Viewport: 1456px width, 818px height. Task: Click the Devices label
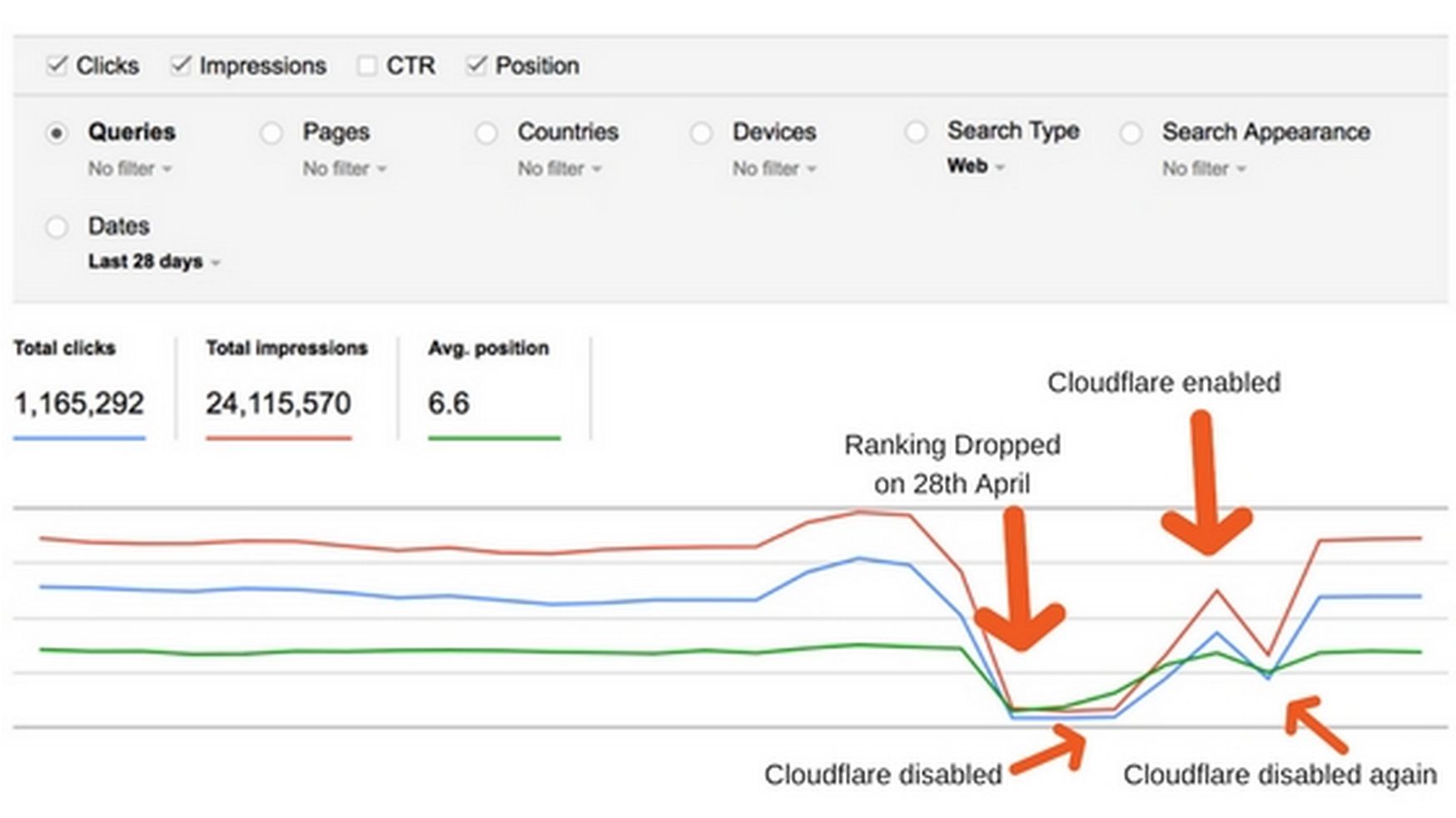pyautogui.click(x=774, y=132)
